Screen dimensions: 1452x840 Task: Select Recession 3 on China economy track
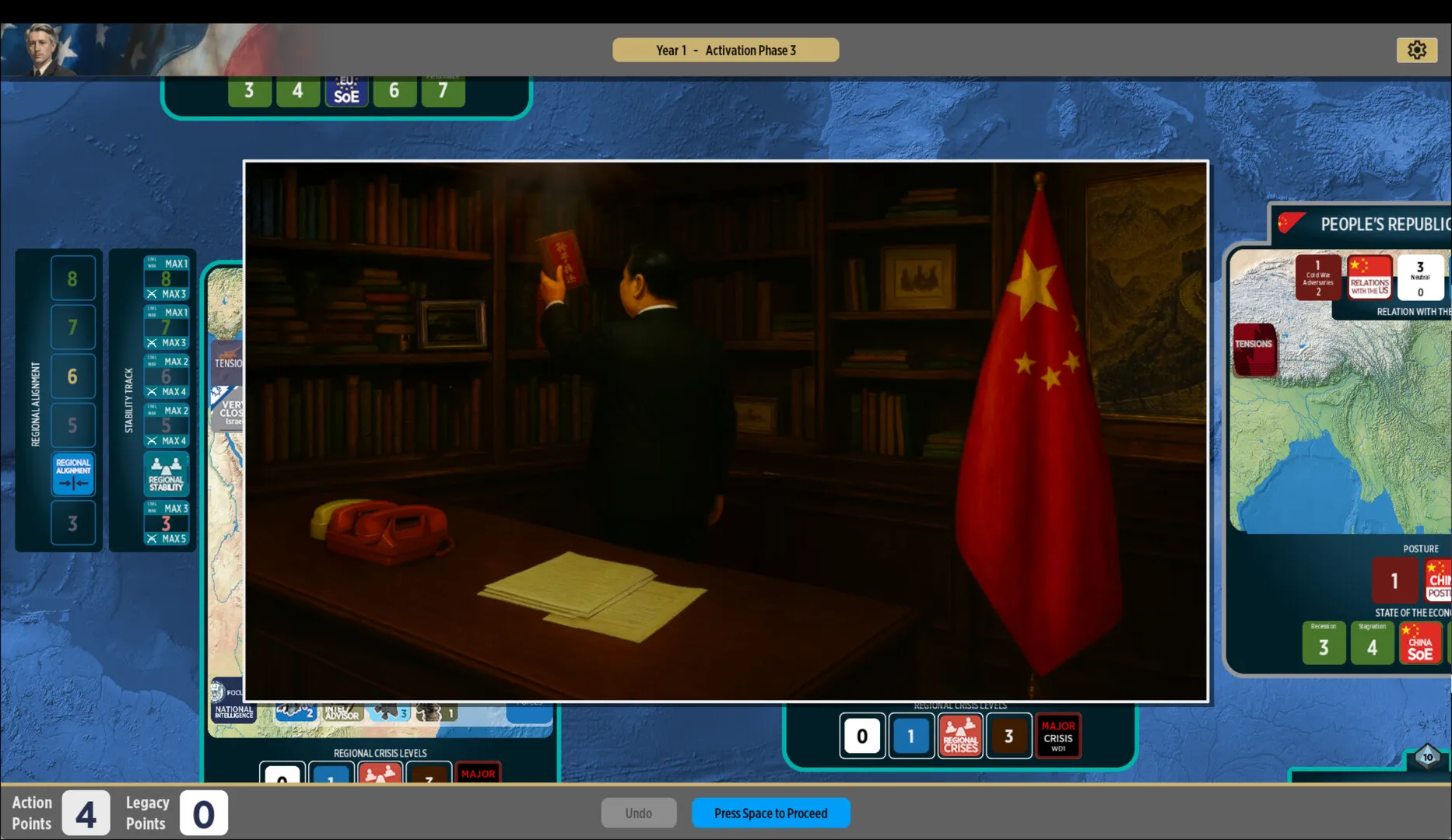pyautogui.click(x=1324, y=643)
